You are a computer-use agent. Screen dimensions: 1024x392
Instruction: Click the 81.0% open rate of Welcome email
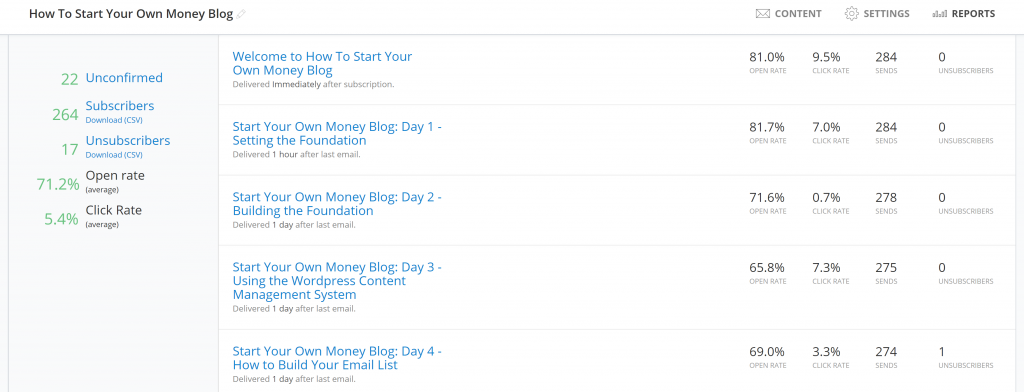(x=767, y=57)
